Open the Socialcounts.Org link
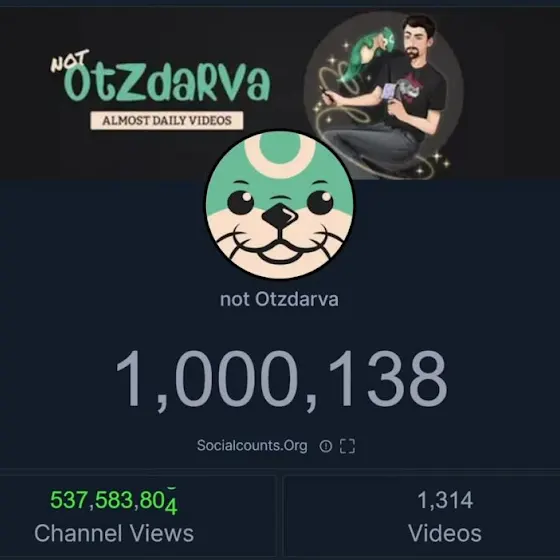 (x=252, y=446)
